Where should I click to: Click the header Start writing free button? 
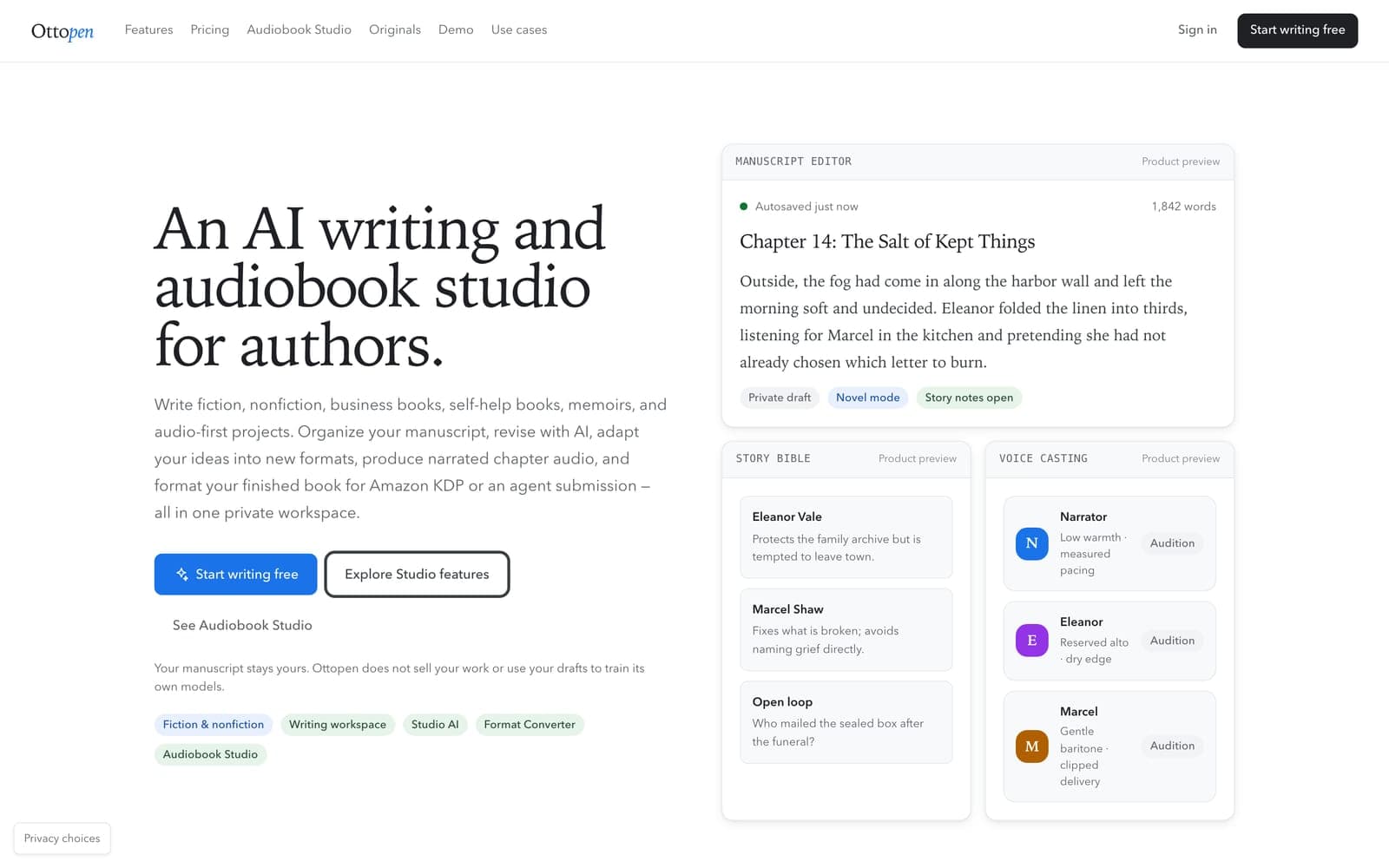1297,30
